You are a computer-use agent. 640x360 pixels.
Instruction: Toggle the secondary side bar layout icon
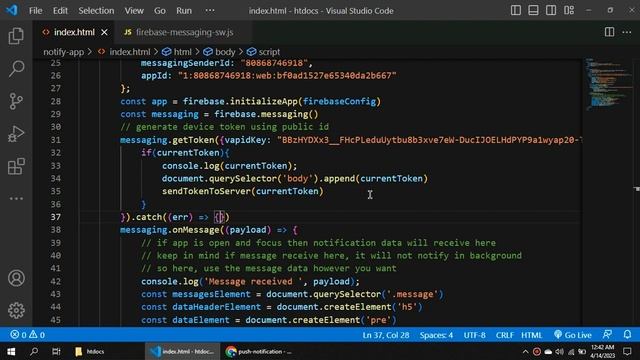click(551, 10)
